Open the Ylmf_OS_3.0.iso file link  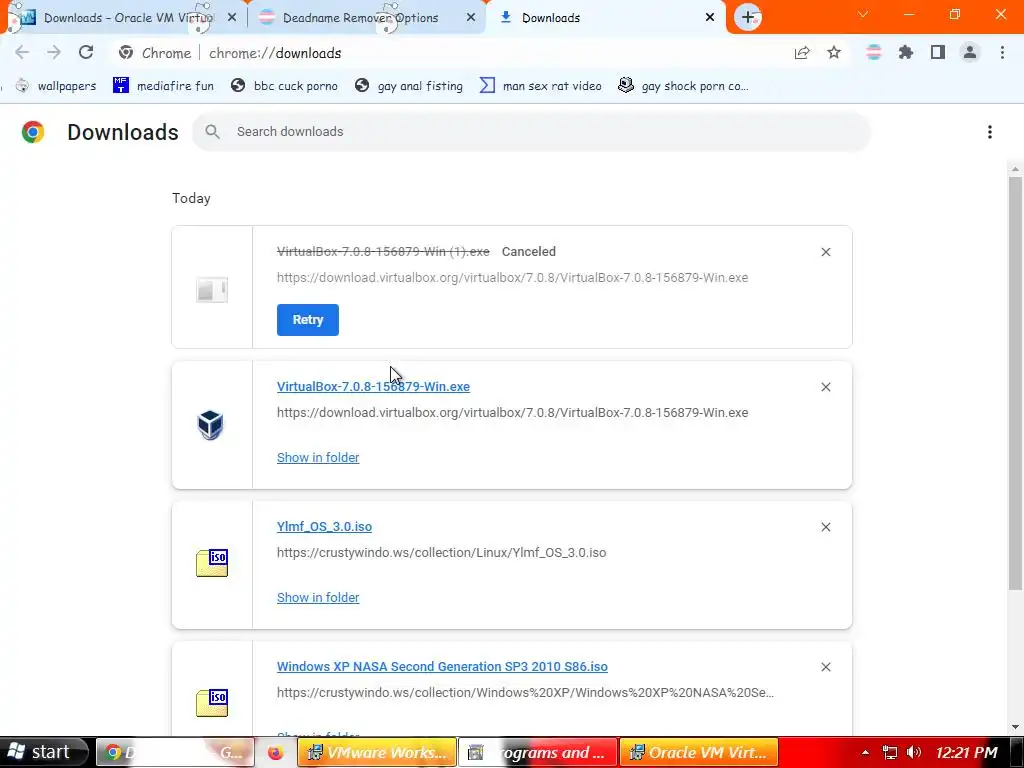324,526
